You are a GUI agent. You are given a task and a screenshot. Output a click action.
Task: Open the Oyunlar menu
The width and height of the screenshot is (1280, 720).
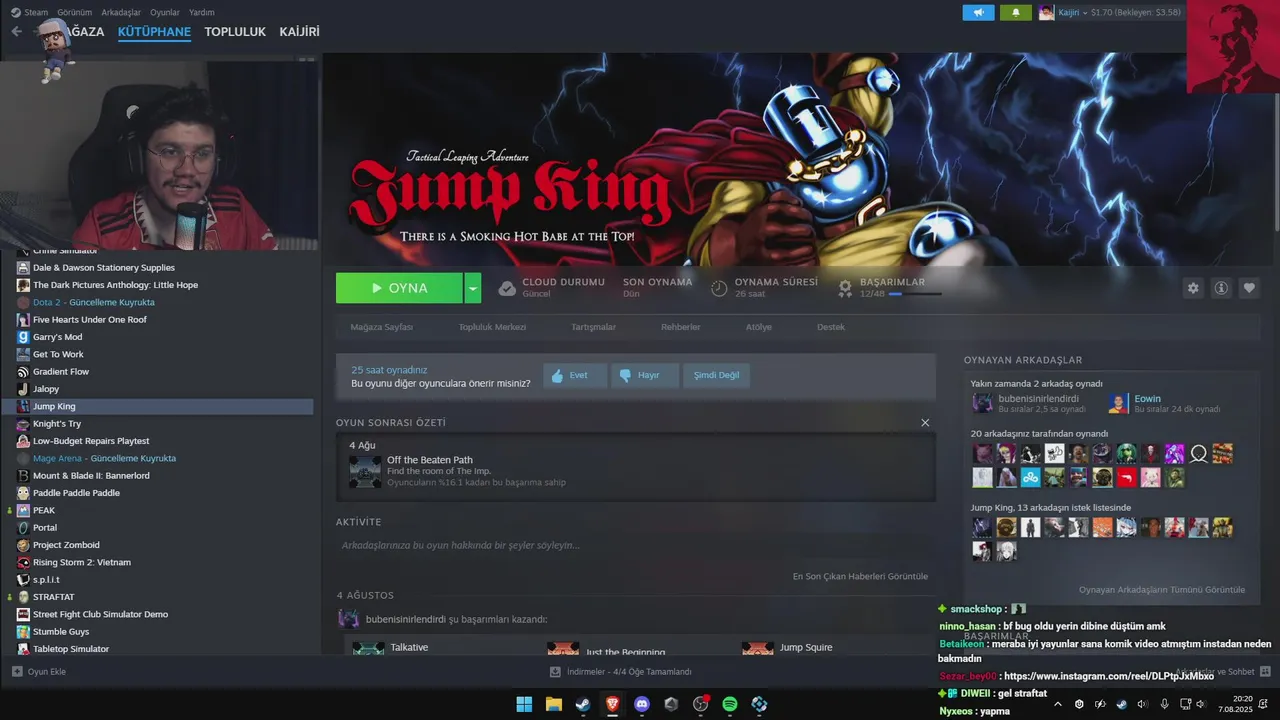165,12
